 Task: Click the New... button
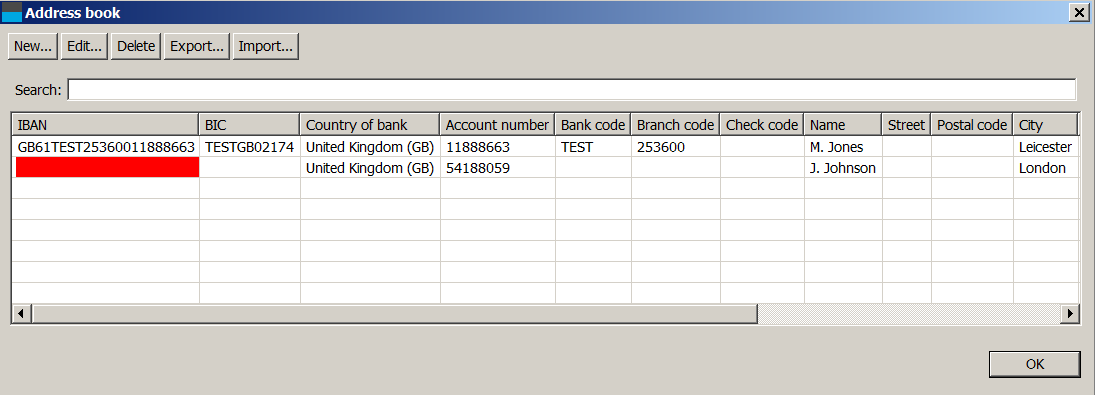tap(33, 47)
